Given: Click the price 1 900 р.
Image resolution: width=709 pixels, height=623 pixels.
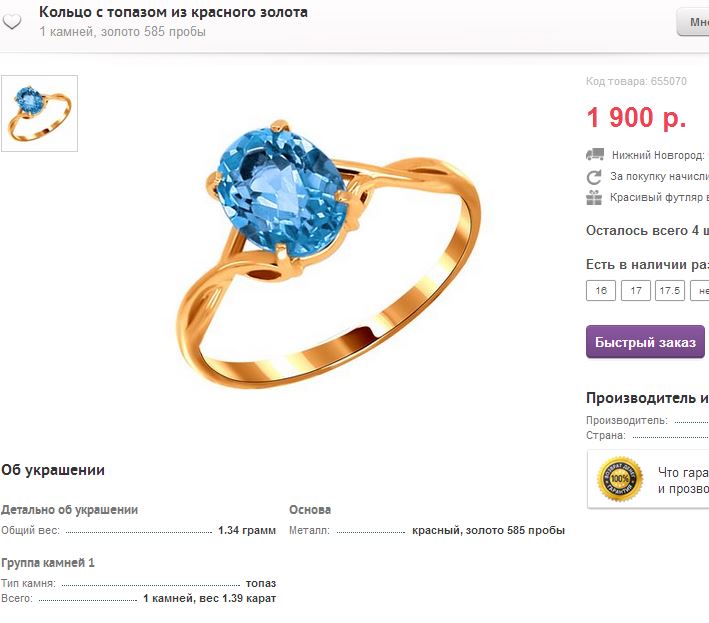Looking at the screenshot, I should pyautogui.click(x=636, y=118).
